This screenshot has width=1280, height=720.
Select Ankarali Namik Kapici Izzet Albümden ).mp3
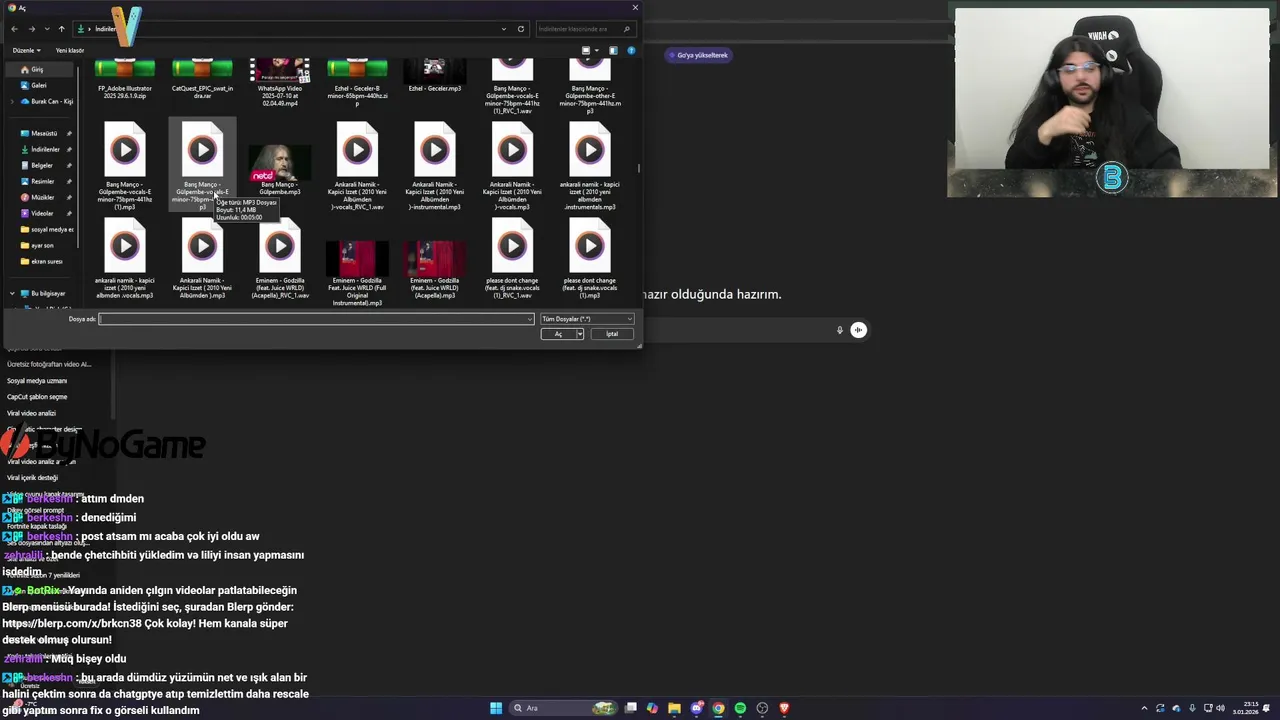(x=202, y=259)
